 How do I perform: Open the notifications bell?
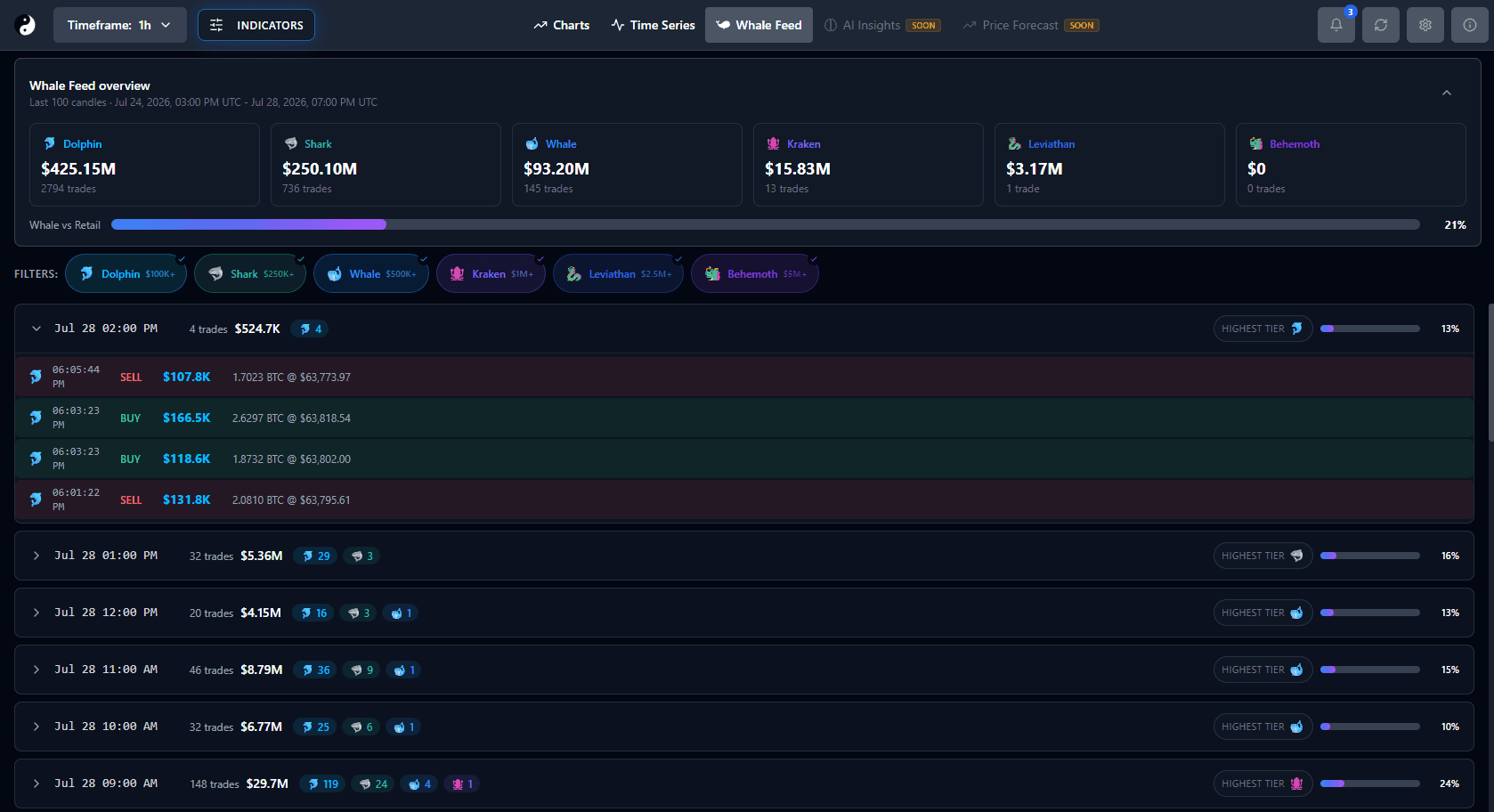(x=1336, y=25)
